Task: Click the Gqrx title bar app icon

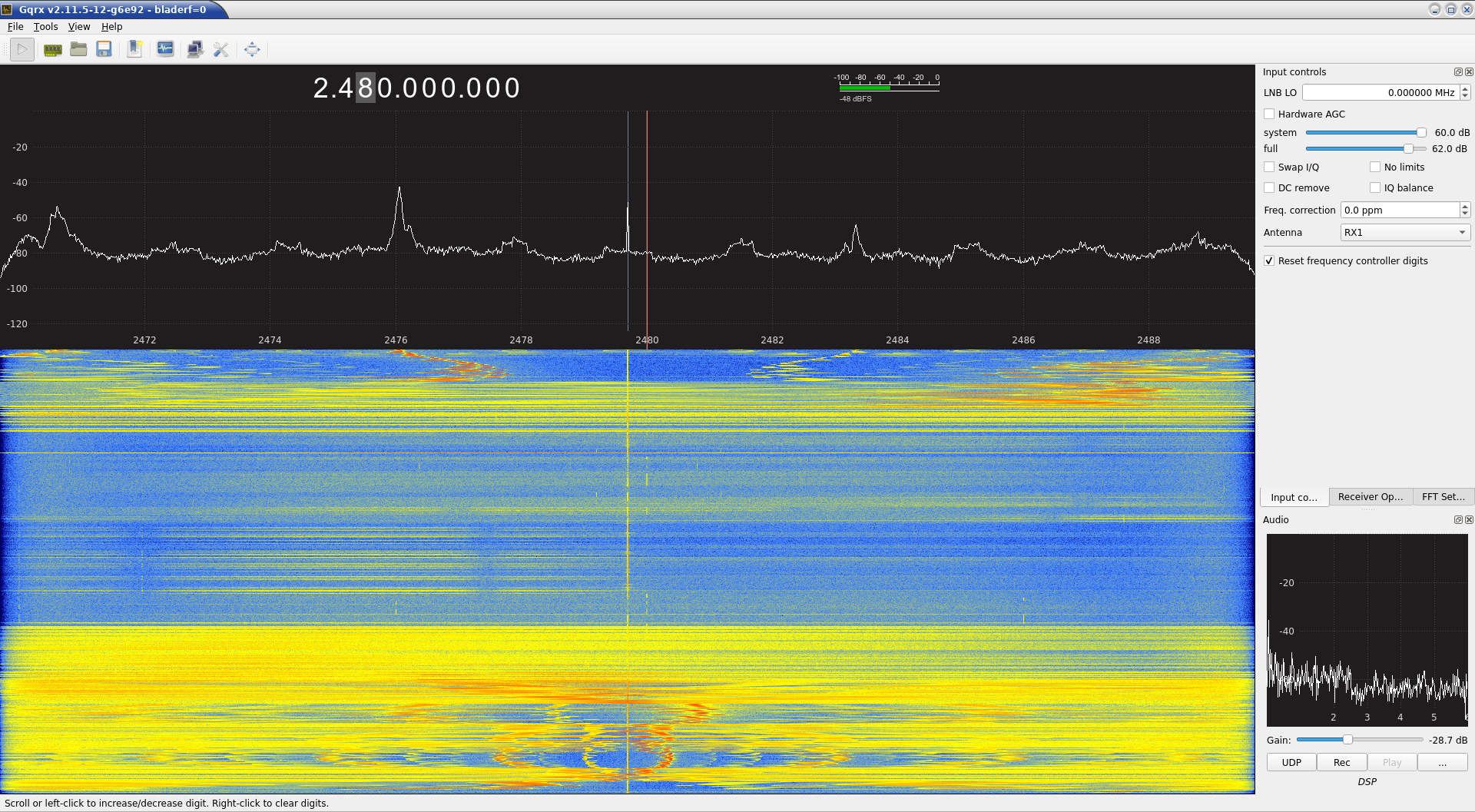Action: click(7, 9)
